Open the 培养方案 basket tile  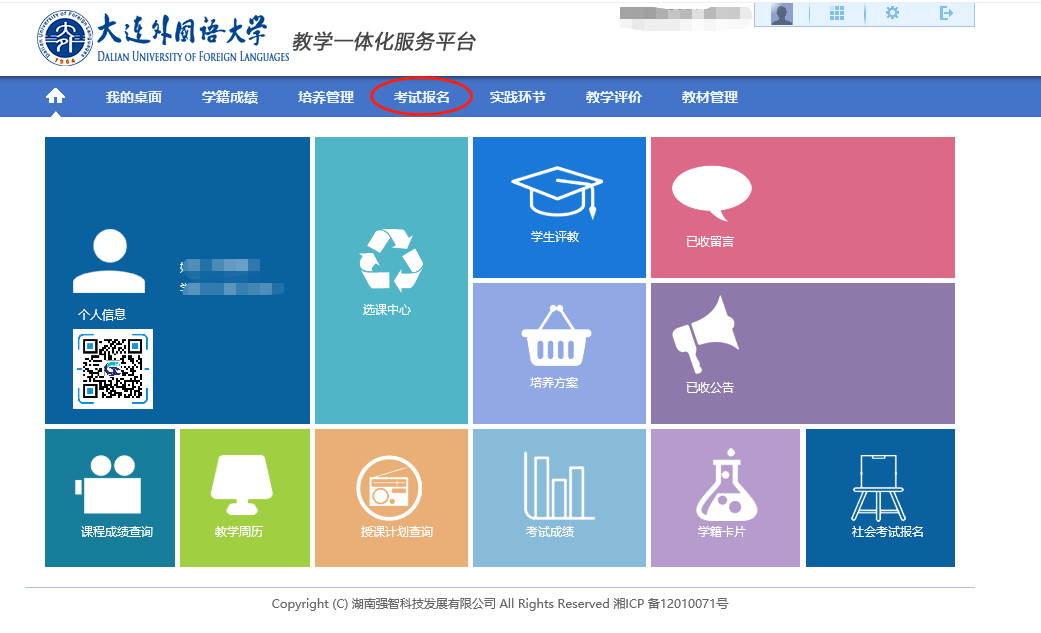[558, 353]
